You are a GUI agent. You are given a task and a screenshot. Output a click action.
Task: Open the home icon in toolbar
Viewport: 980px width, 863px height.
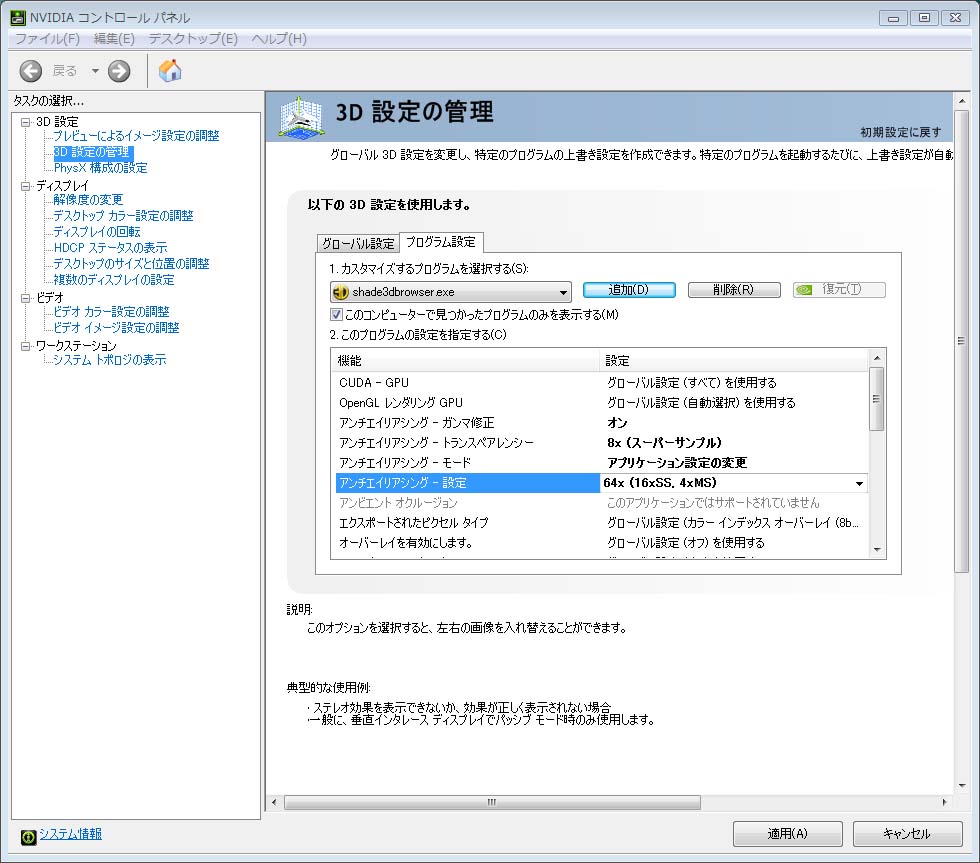point(169,71)
